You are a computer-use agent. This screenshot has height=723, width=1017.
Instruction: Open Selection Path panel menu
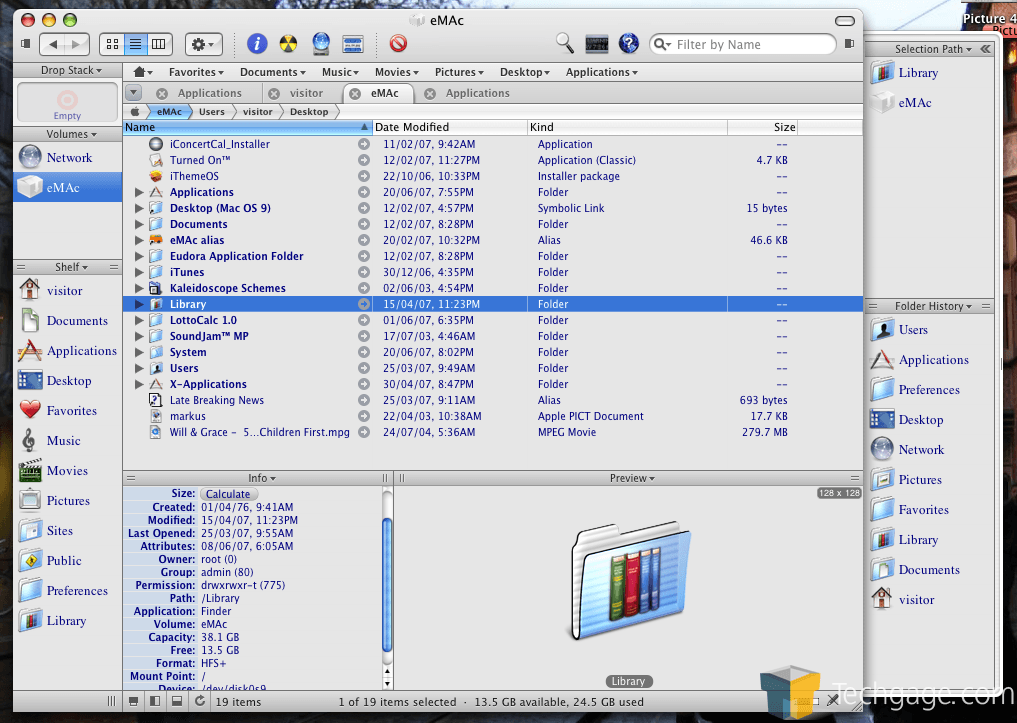tap(933, 49)
